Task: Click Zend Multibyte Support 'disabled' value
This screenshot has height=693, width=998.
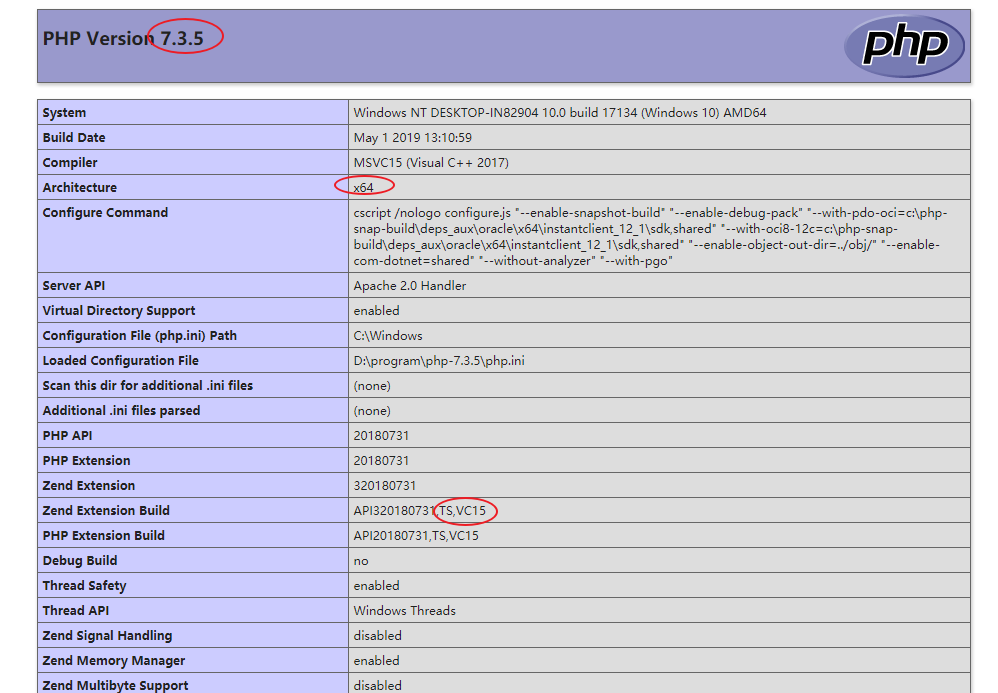Action: coord(377,685)
